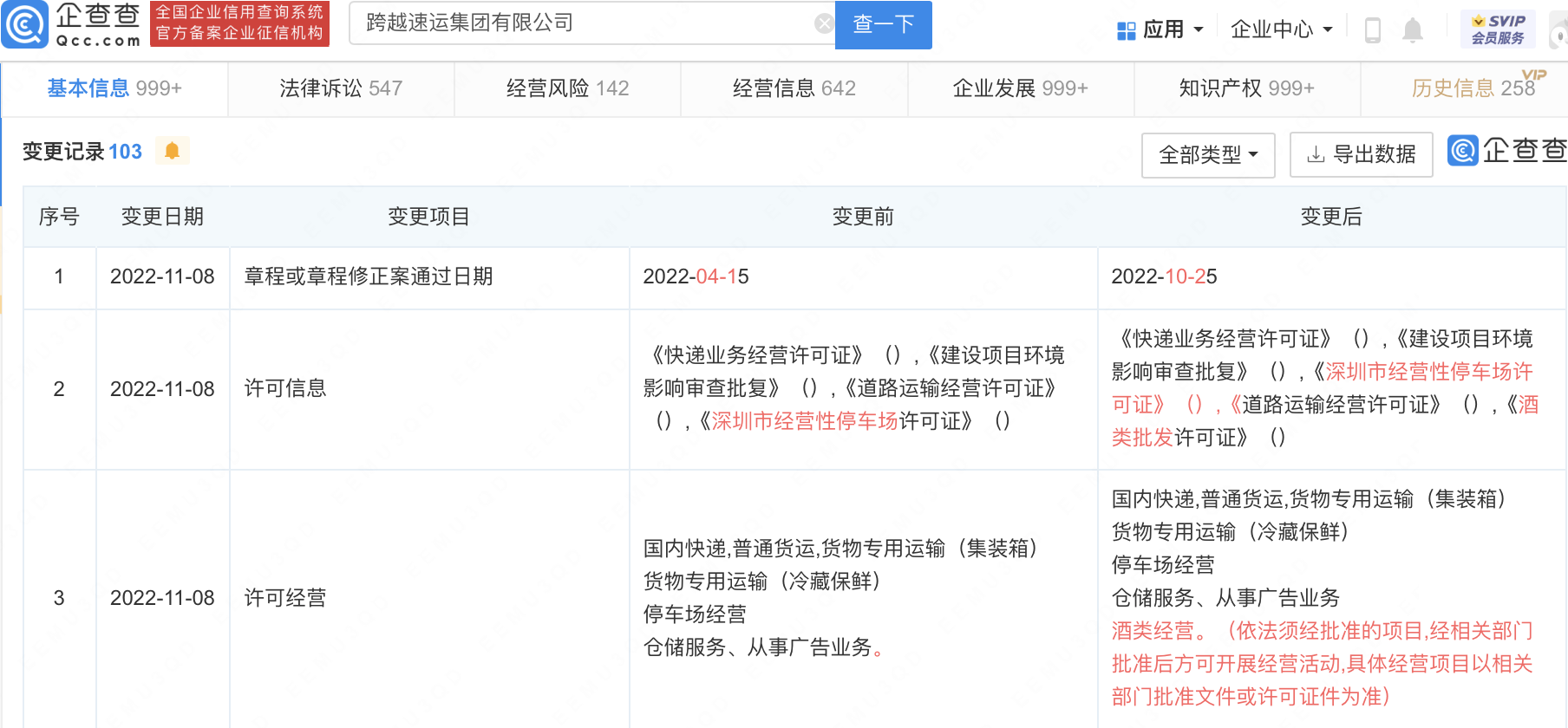The height and width of the screenshot is (728, 1568).
Task: Select the 章程或章程修正案通过日期 cell
Action: [x=429, y=277]
